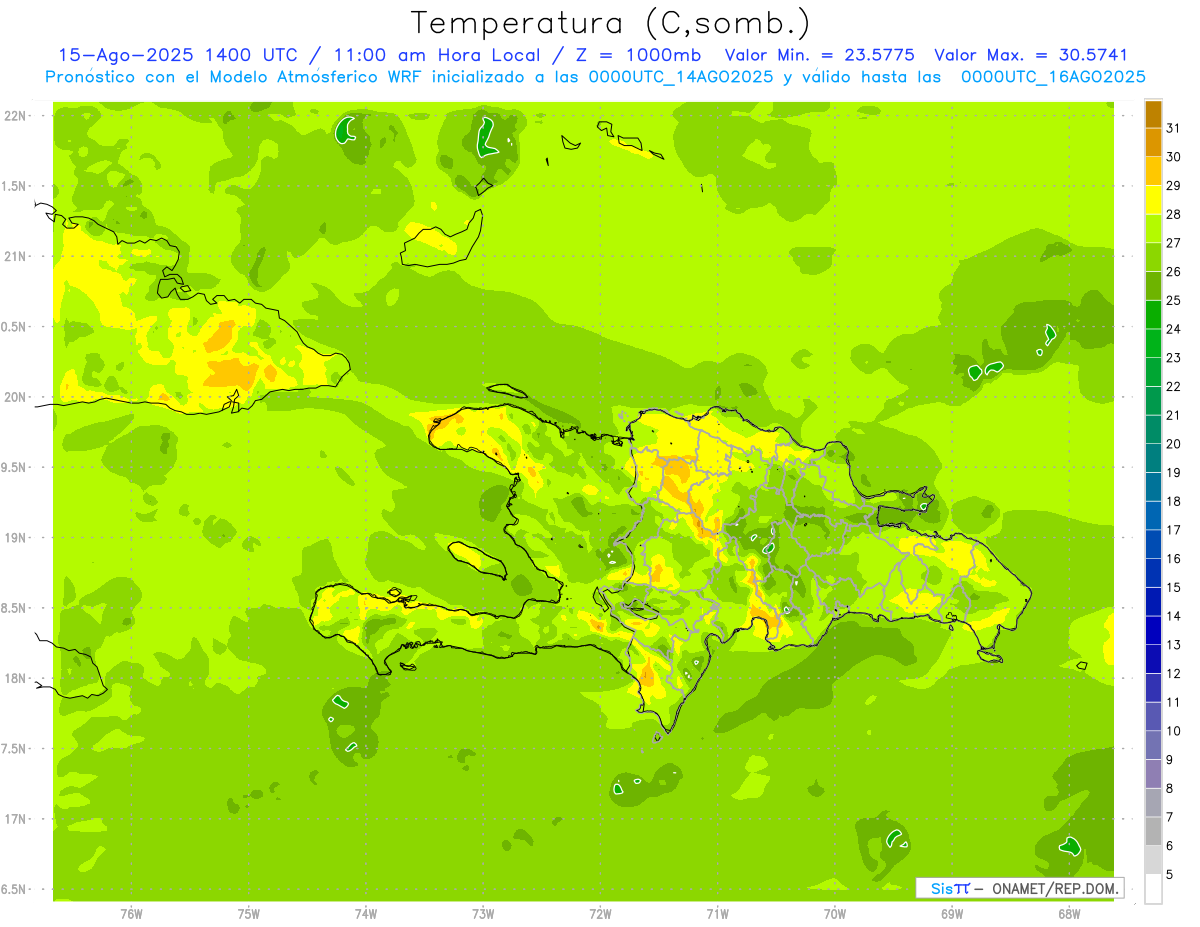Select the swatch between 25 and 26

pos(1153,286)
